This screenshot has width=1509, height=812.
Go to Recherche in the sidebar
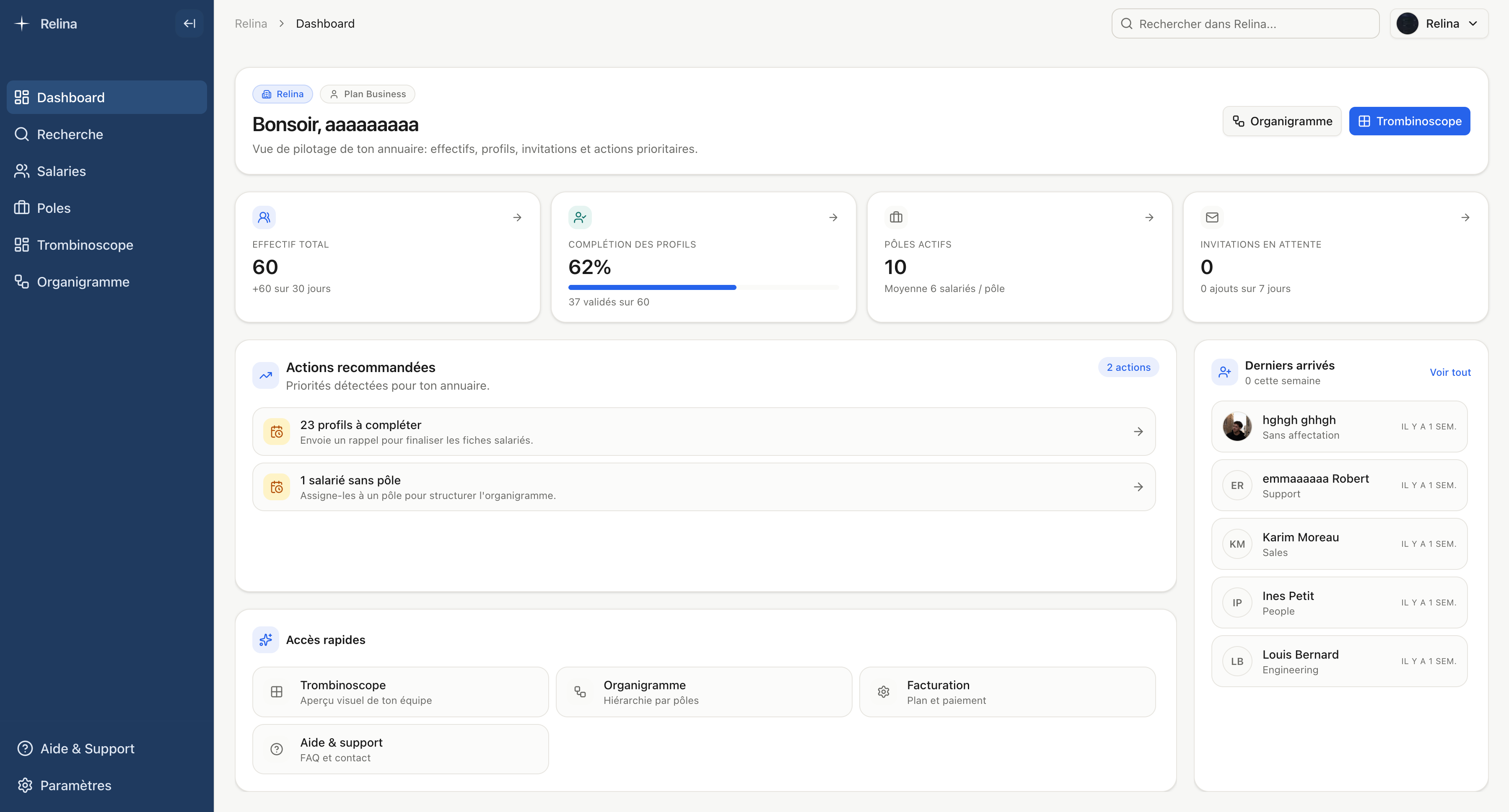(x=106, y=134)
